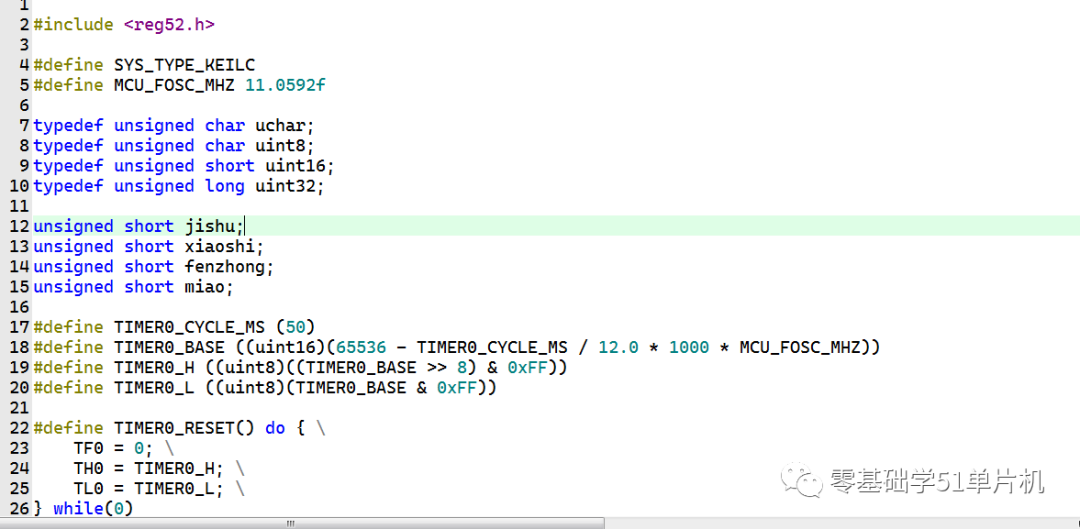Click the 'TIMER0_L' macro name on line 20
The width and height of the screenshot is (1080, 529).
click(154, 388)
